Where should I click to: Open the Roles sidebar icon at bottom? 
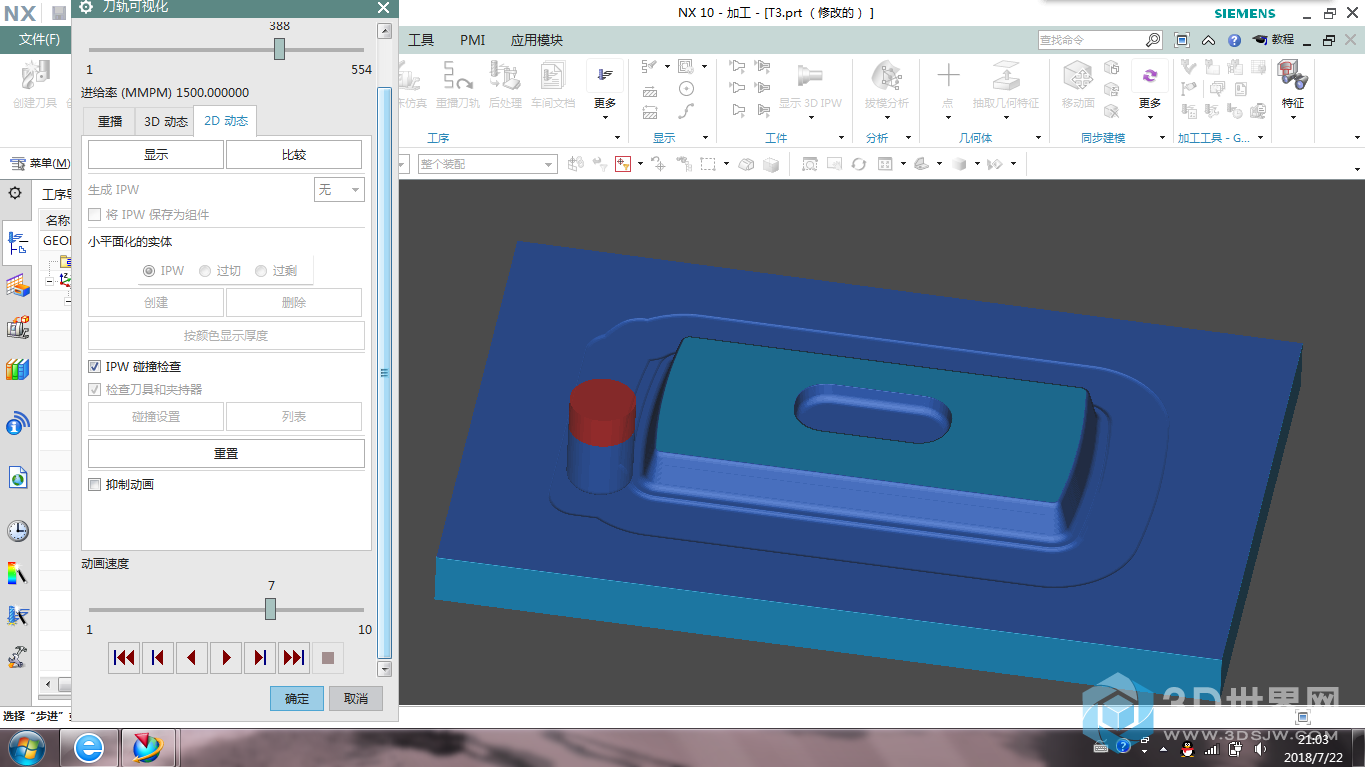[17, 657]
